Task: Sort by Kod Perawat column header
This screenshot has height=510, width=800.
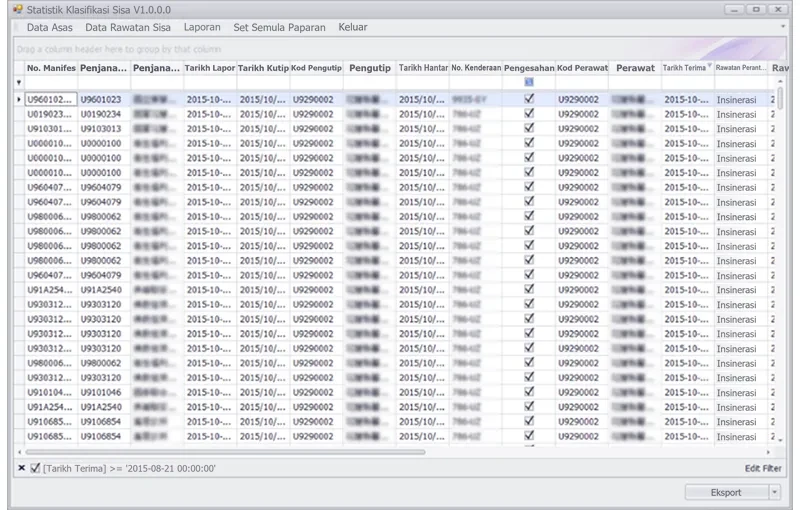Action: click(x=582, y=68)
